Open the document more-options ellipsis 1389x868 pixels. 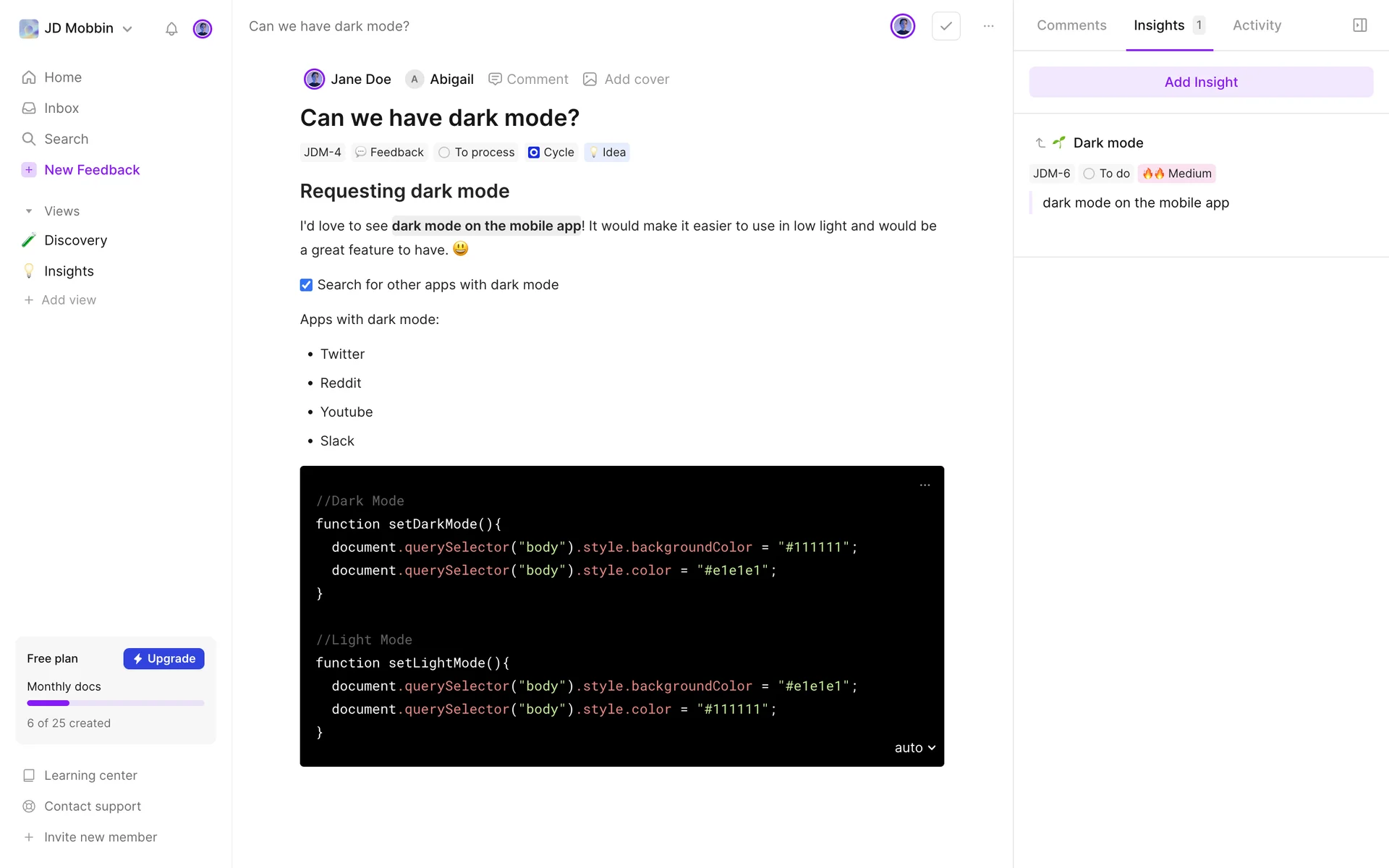click(988, 26)
